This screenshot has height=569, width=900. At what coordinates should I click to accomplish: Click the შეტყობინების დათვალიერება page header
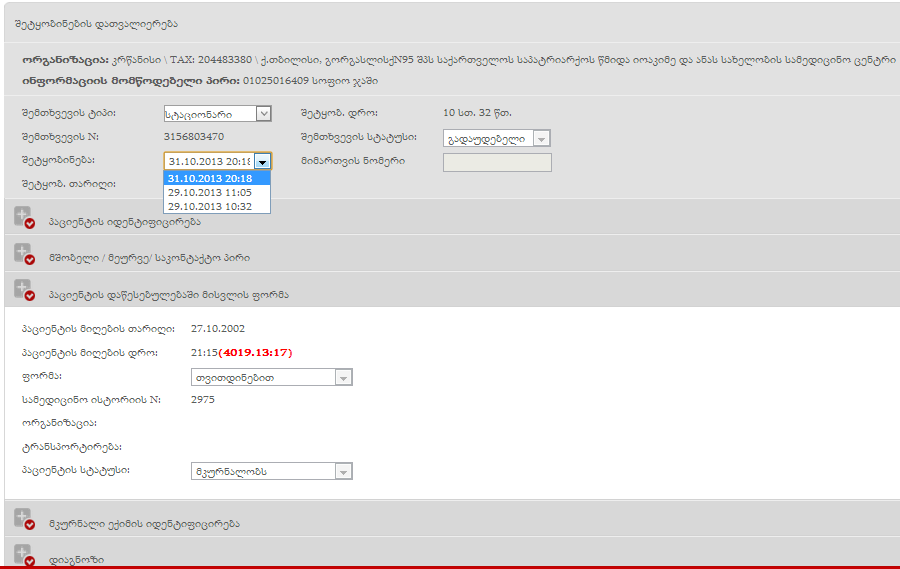tap(97, 22)
